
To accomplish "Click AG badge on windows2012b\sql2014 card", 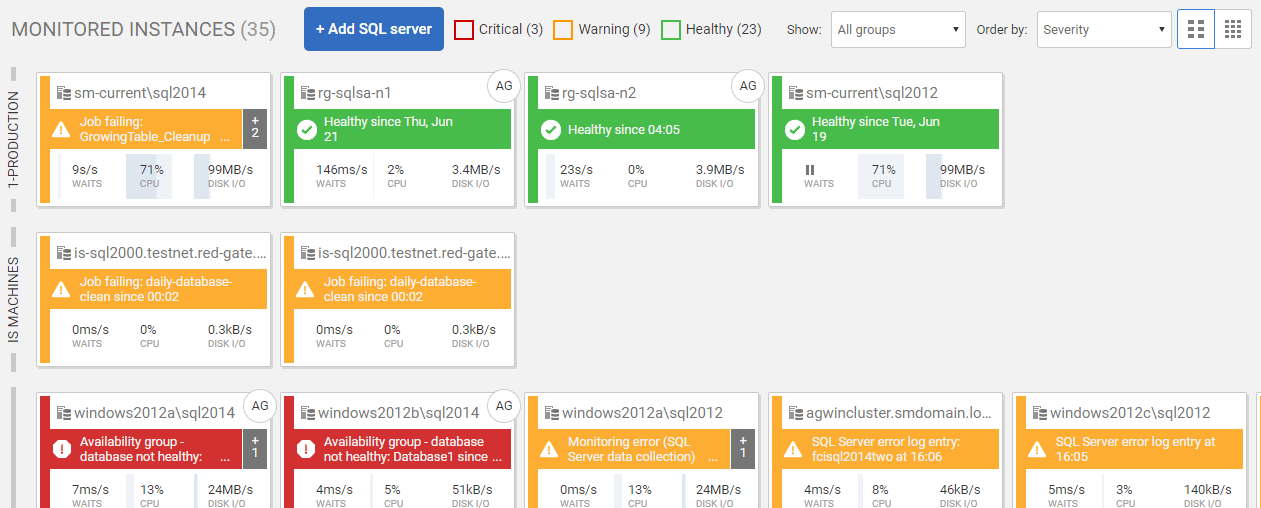I will click(x=504, y=406).
